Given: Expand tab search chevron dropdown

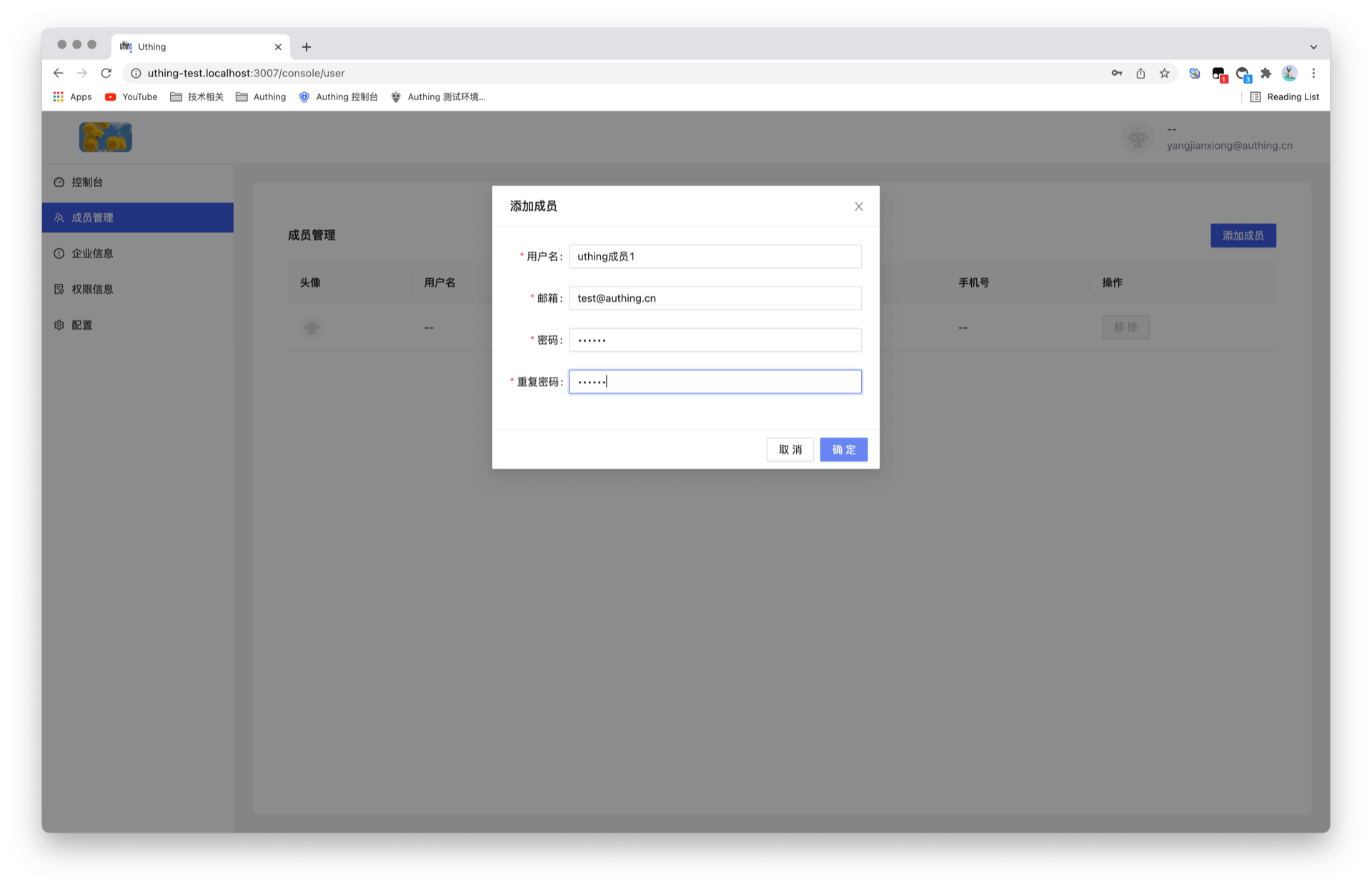Looking at the screenshot, I should click(1313, 47).
